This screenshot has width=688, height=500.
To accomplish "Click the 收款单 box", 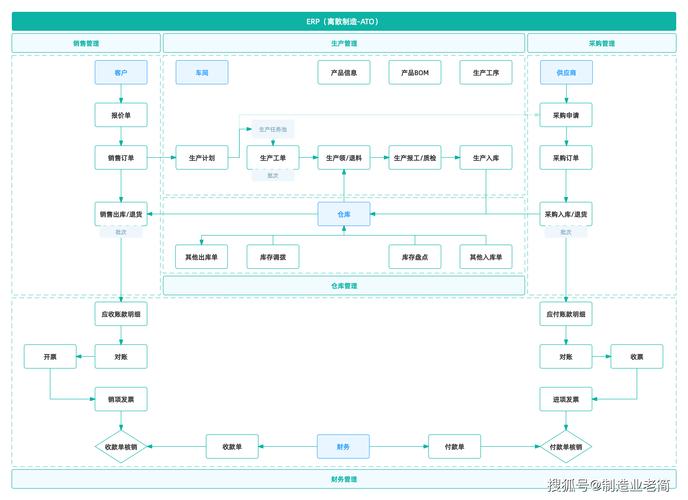I will coord(232,446).
